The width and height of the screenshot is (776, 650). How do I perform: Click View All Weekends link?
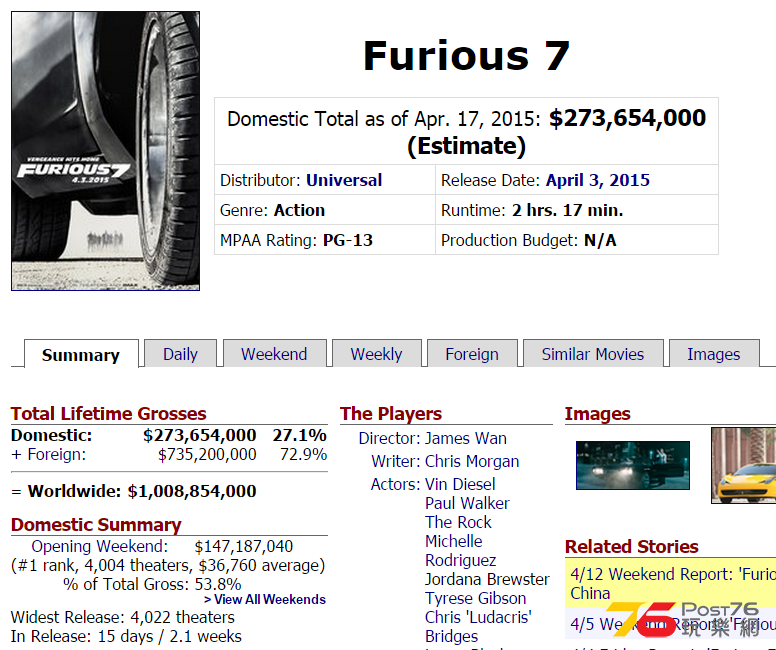click(x=264, y=599)
